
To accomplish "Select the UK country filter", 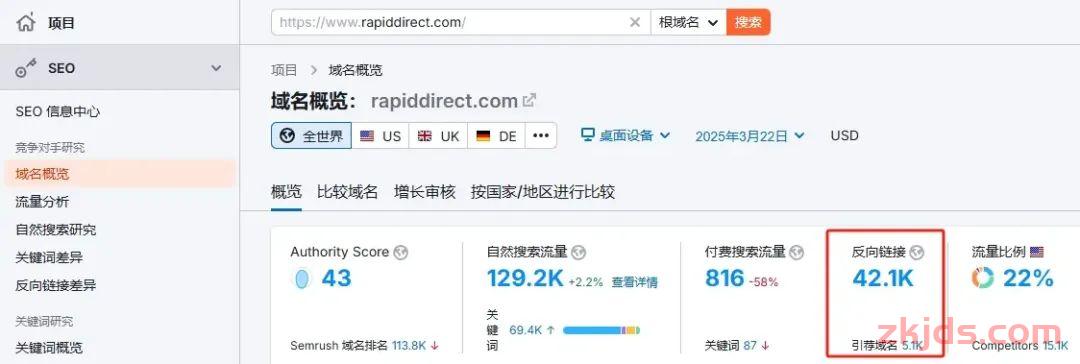I will [x=438, y=136].
